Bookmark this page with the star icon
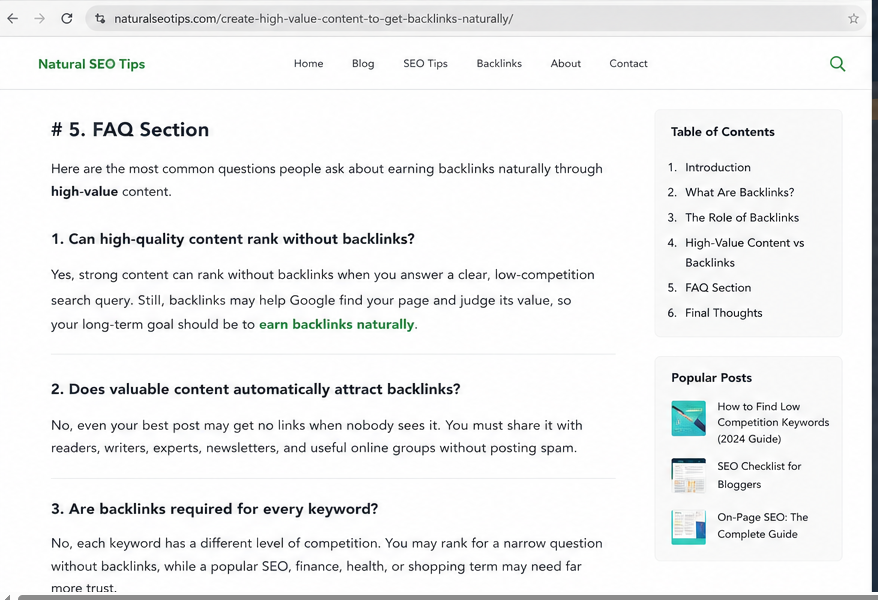The image size is (878, 600). point(853,18)
